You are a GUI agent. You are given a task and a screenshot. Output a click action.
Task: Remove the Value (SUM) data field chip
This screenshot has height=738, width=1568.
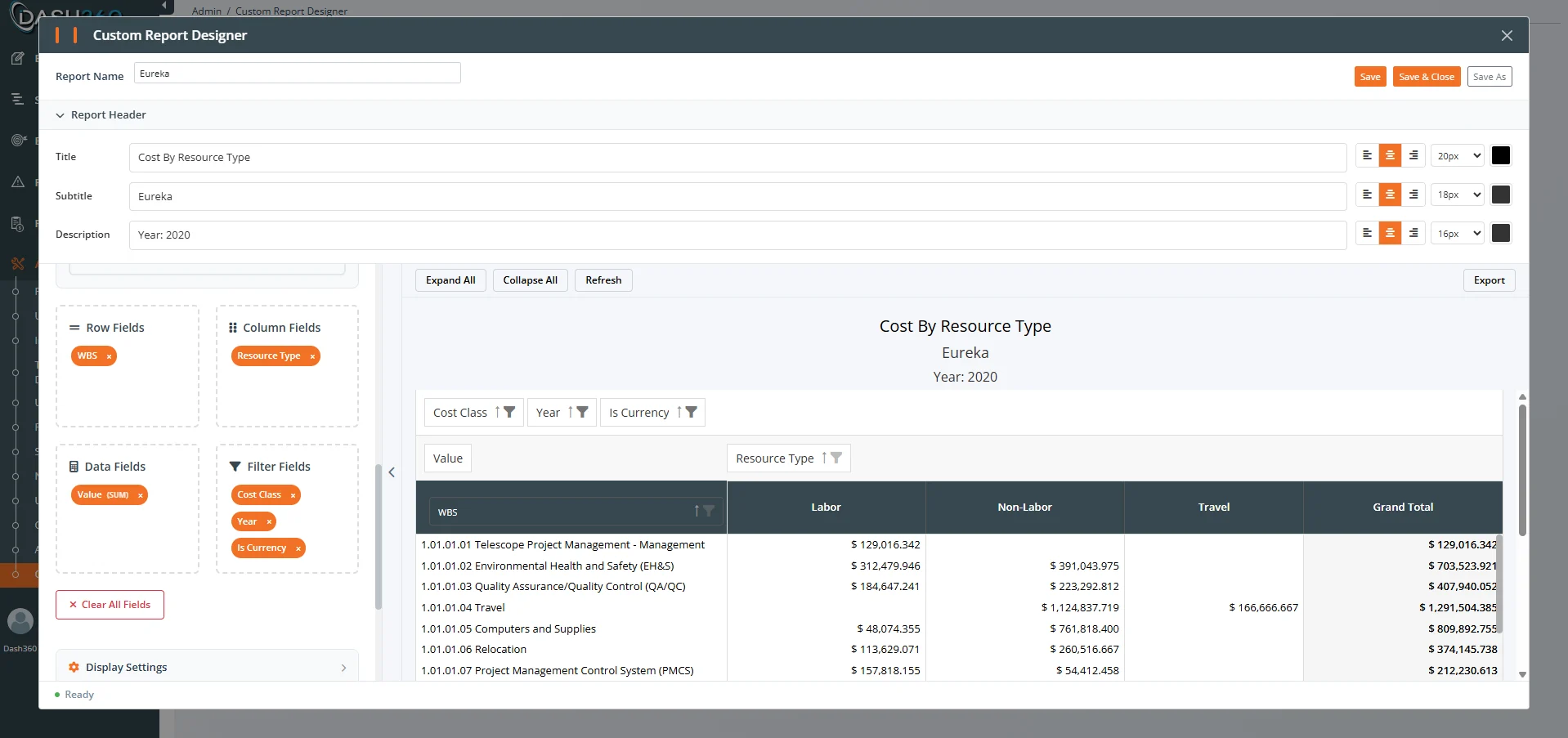[141, 495]
